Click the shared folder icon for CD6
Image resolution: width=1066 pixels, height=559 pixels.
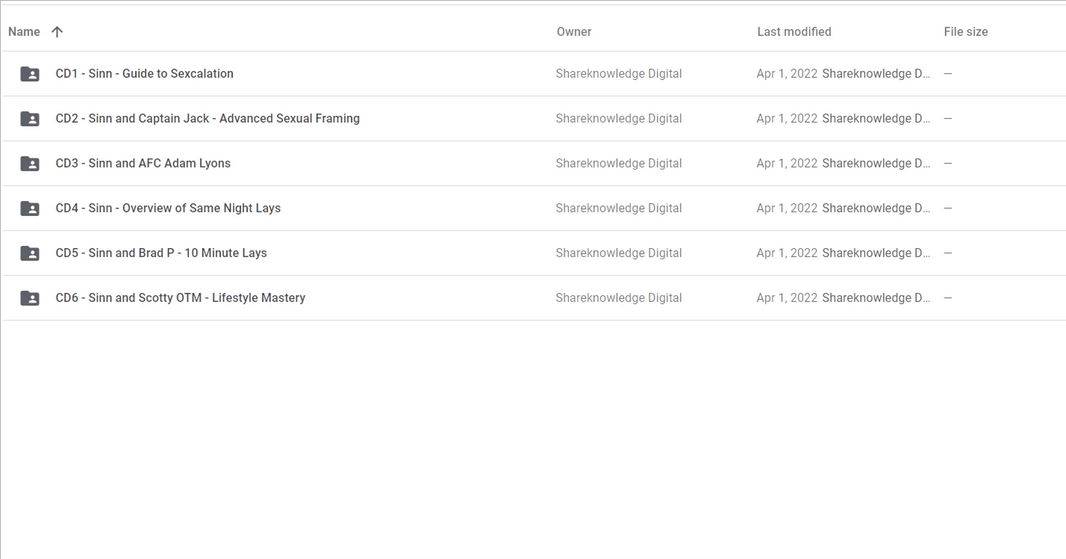pos(30,298)
